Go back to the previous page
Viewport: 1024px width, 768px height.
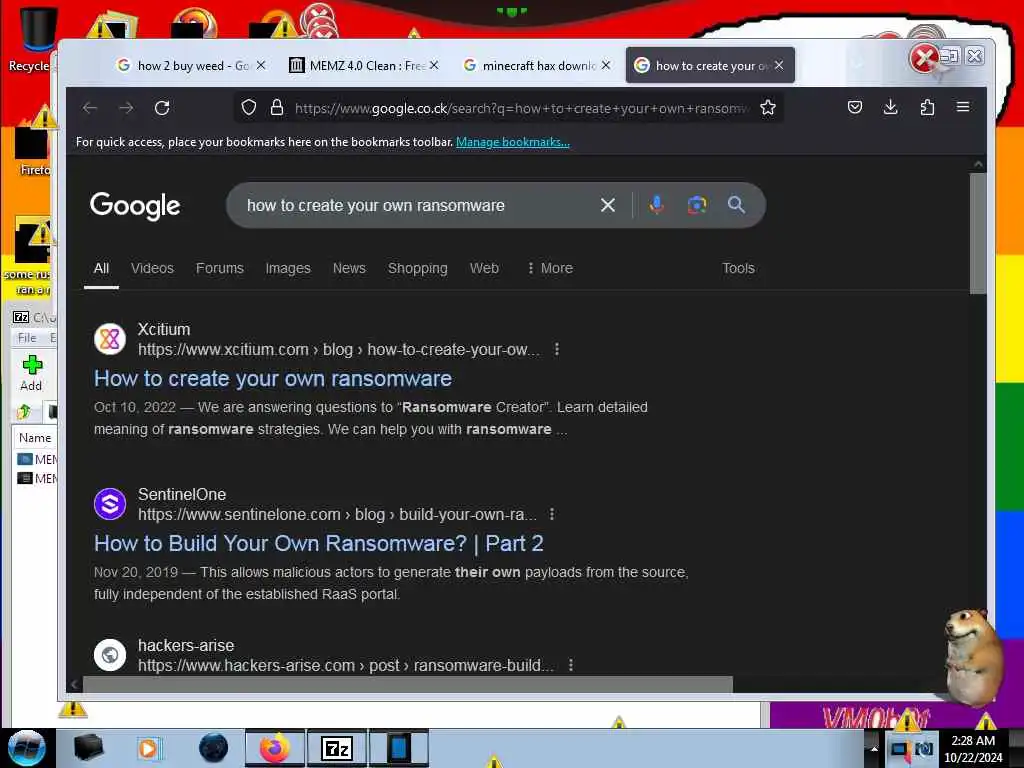click(x=90, y=108)
